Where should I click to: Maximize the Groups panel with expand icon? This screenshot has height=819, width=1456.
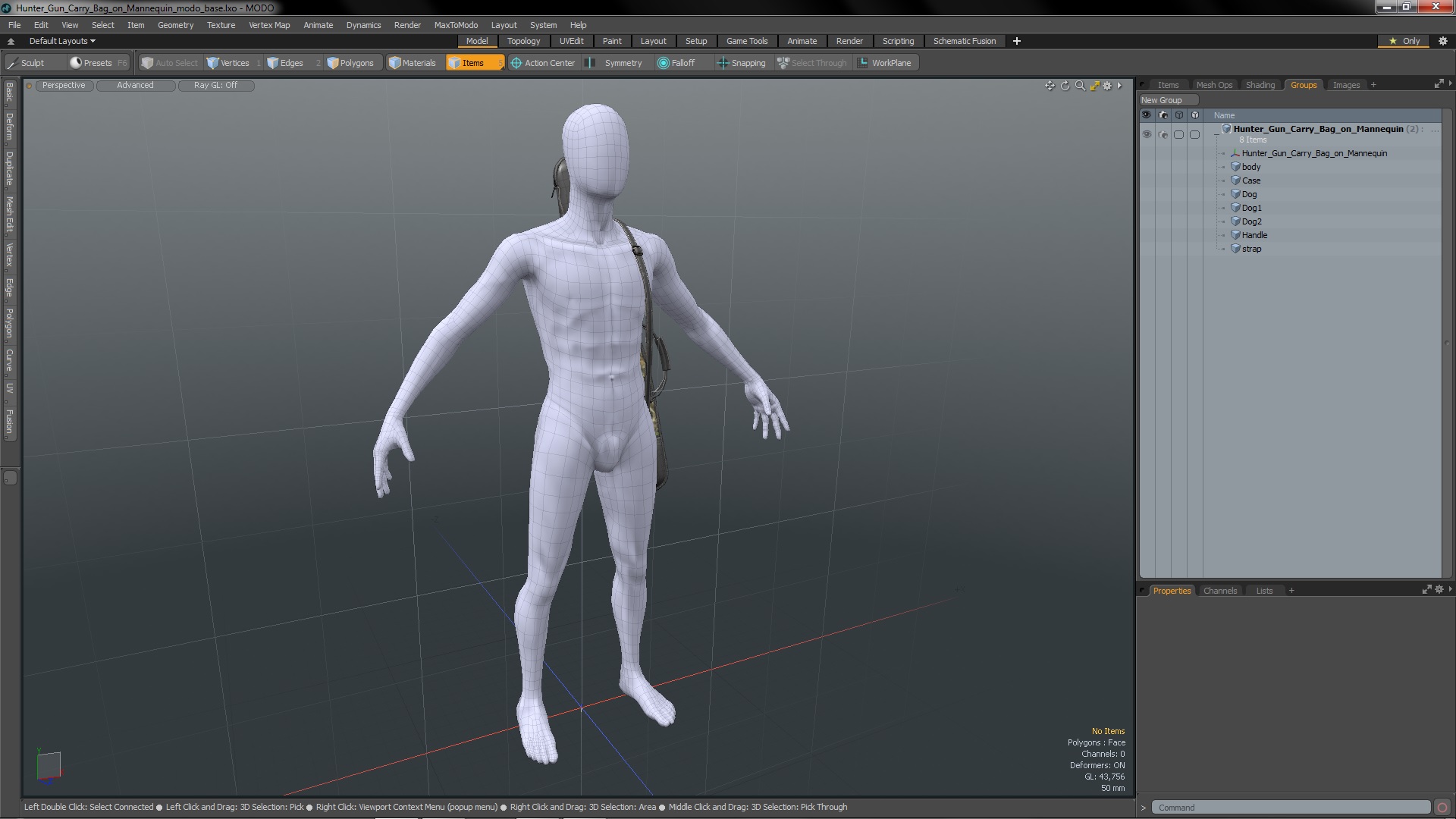pos(1439,84)
